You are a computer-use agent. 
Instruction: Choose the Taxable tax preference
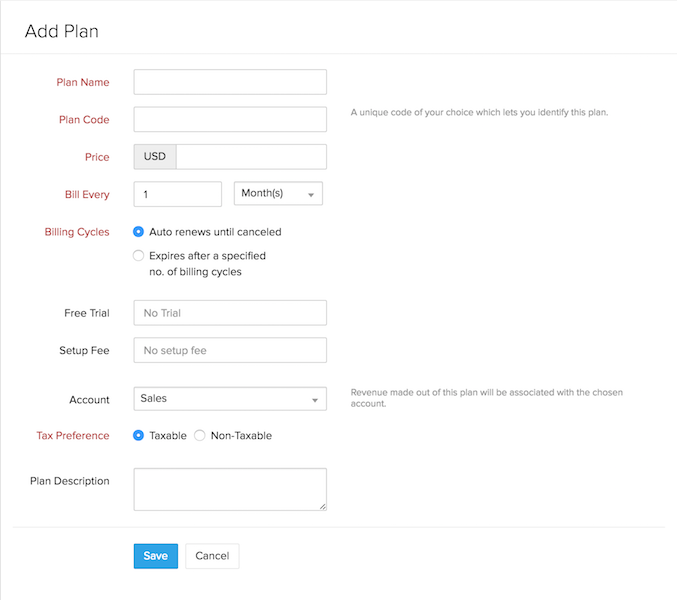pos(139,436)
